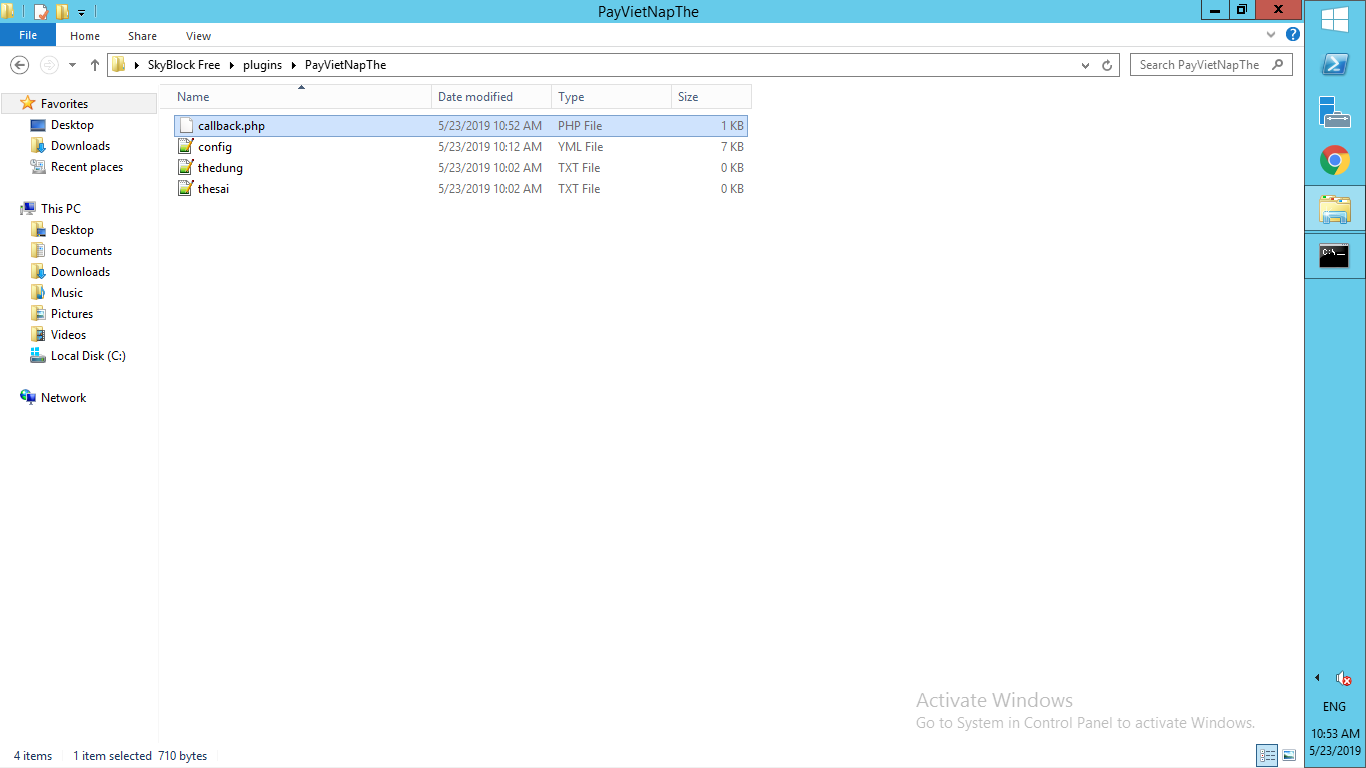The width and height of the screenshot is (1366, 768).
Task: Open Downloads under Favorites
Action: pos(80,146)
